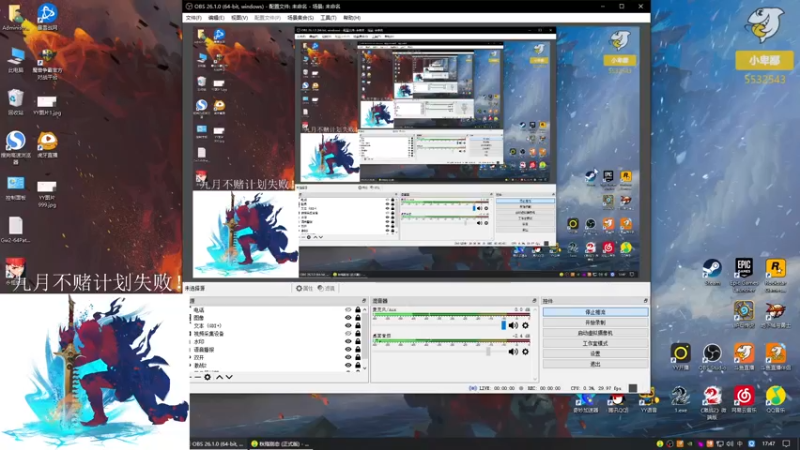Open source properties gear below sources list
Viewport: 800px width, 450px height.
(207, 377)
